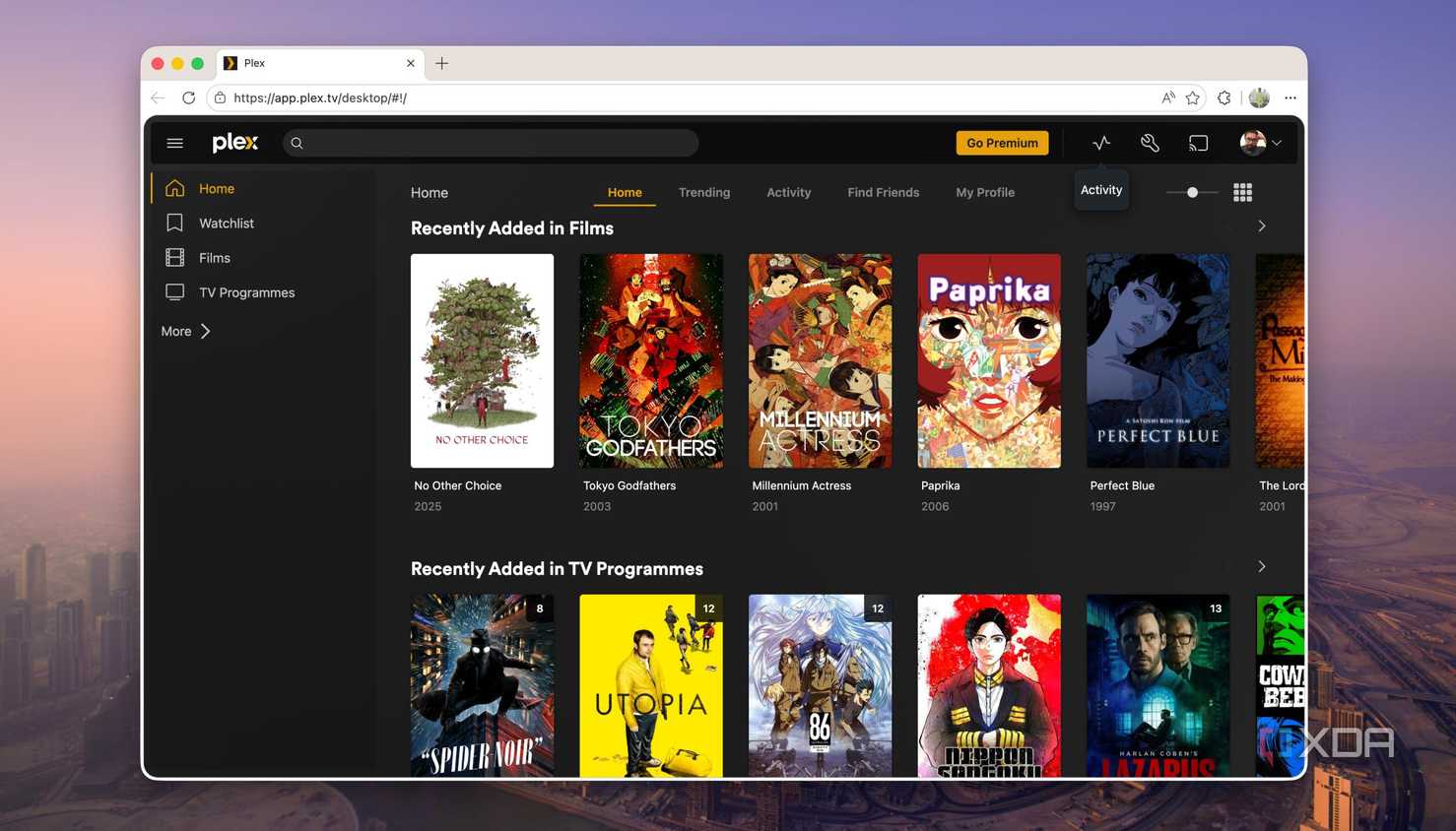The image size is (1456, 831).
Task: Click the Watchlist bookmark icon
Action: point(175,223)
